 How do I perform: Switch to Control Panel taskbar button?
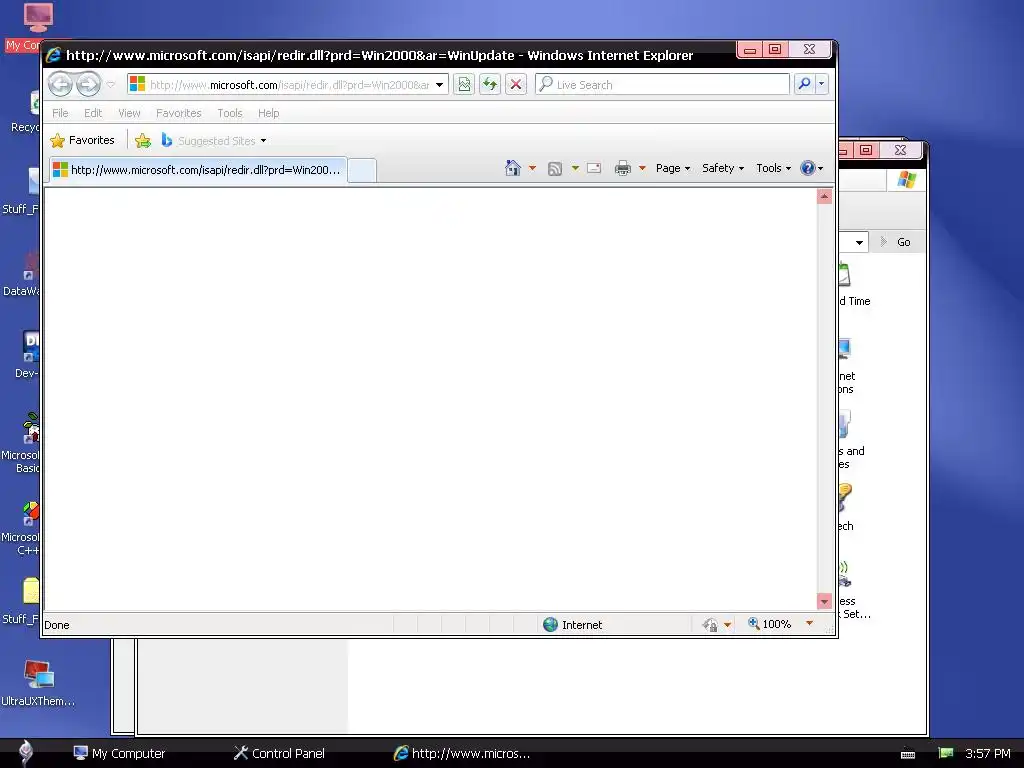(x=280, y=754)
